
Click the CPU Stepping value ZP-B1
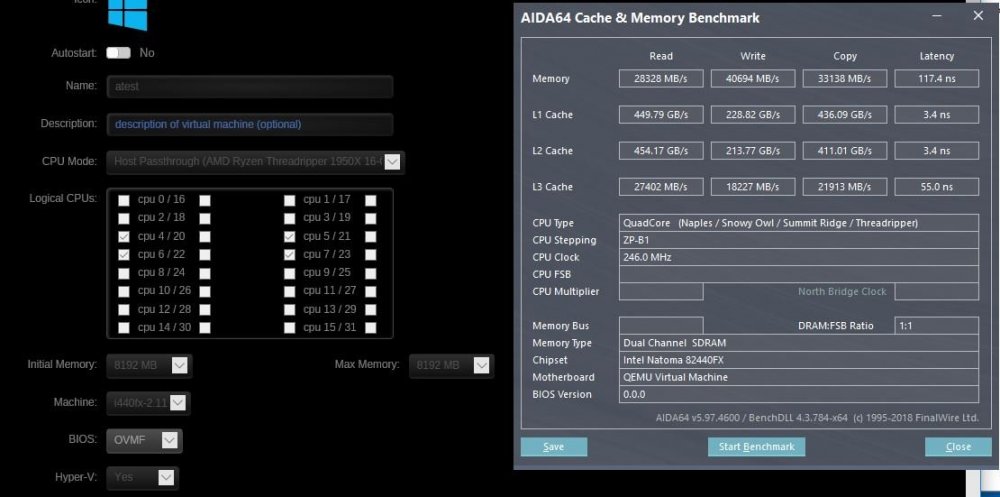click(x=799, y=240)
